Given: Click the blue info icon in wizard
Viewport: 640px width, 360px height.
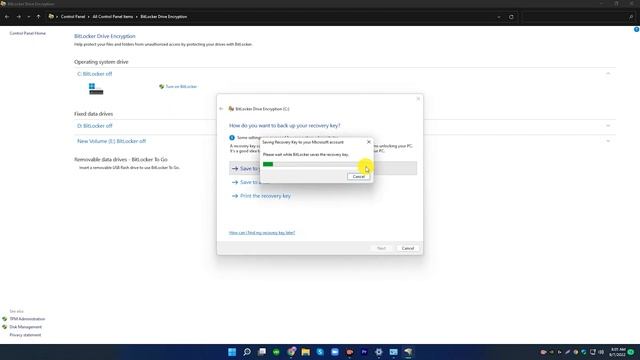Looking at the screenshot, I should point(232,138).
